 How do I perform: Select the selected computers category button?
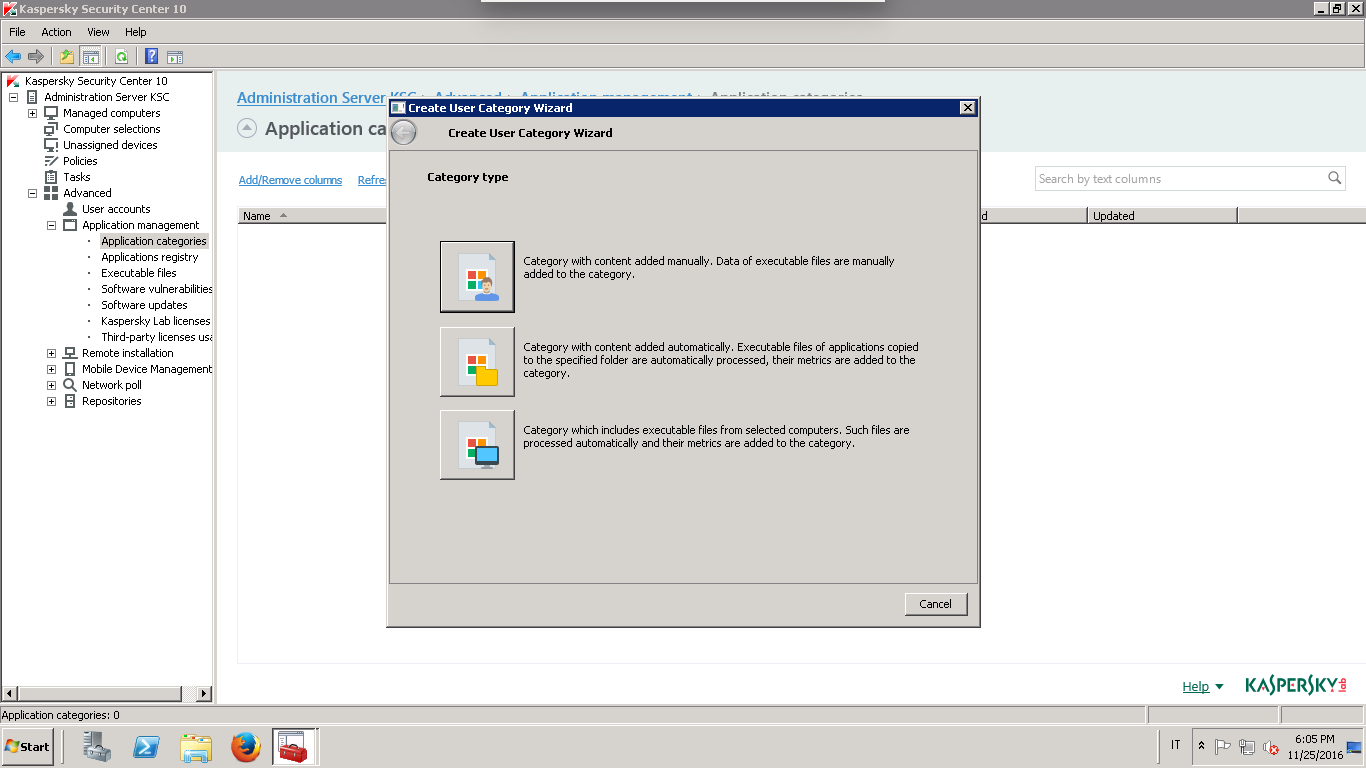[477, 445]
